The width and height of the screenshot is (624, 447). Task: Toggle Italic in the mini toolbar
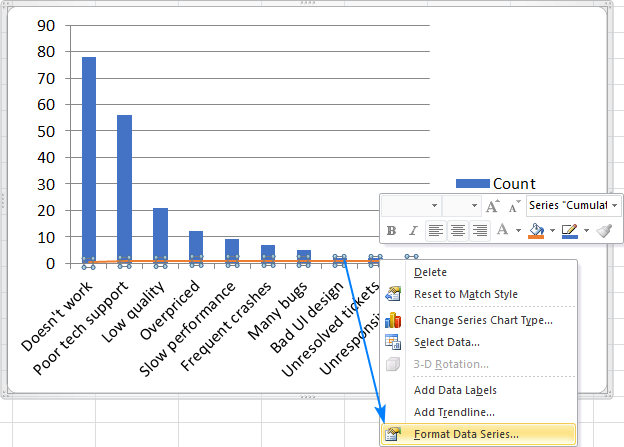[411, 231]
